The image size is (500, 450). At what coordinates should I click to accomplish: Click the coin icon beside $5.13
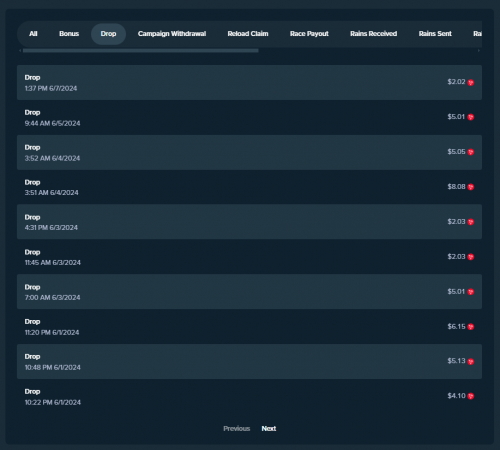(471, 362)
